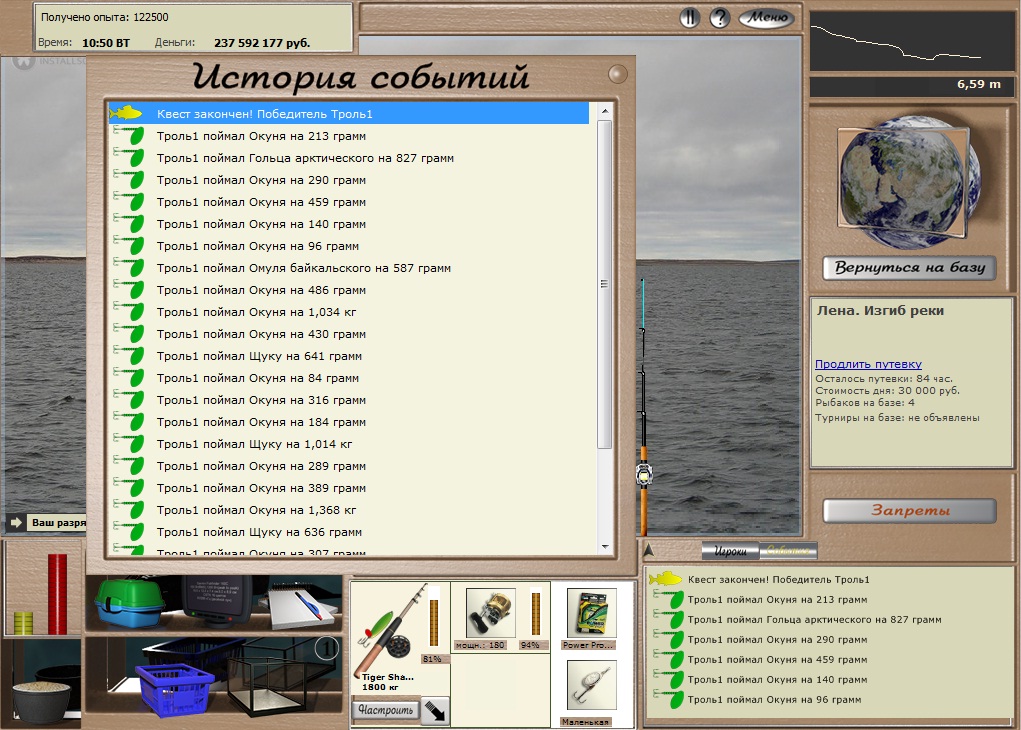Select row Квест закончен! Победитель Троль1 in history
1021x730 pixels.
(x=348, y=113)
